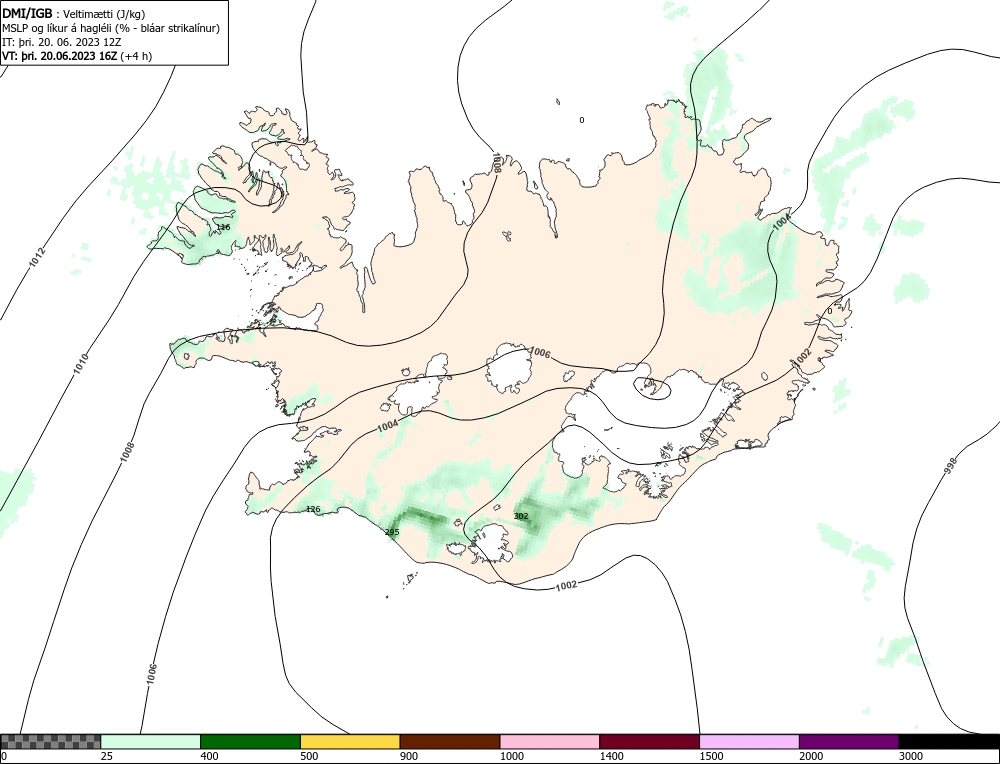Viewport: 1000px width, 764px height.
Task: Click the legend tick label 500
Action: 309,756
